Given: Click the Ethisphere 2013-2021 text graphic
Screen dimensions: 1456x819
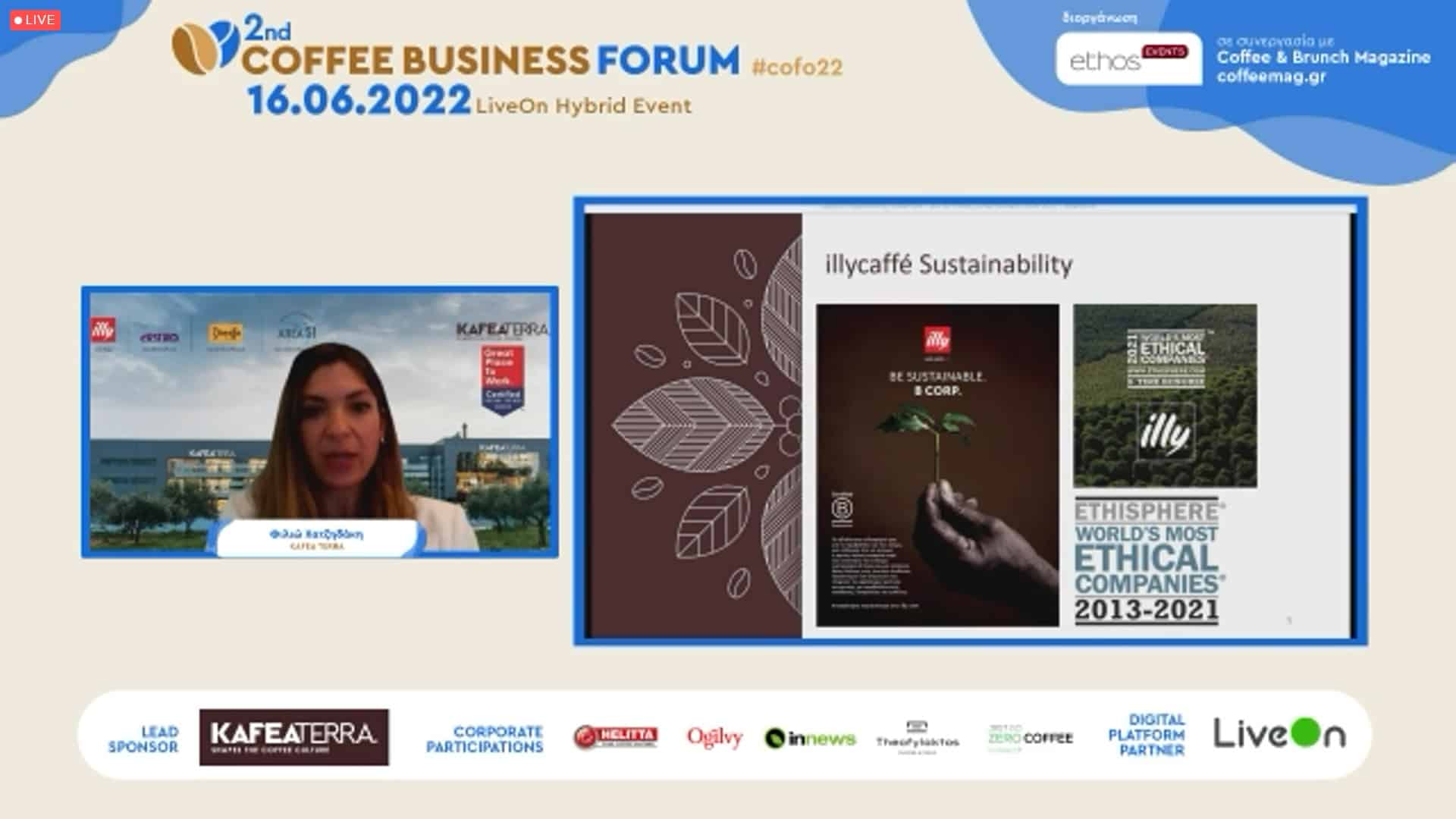Looking at the screenshot, I should click(x=1148, y=562).
